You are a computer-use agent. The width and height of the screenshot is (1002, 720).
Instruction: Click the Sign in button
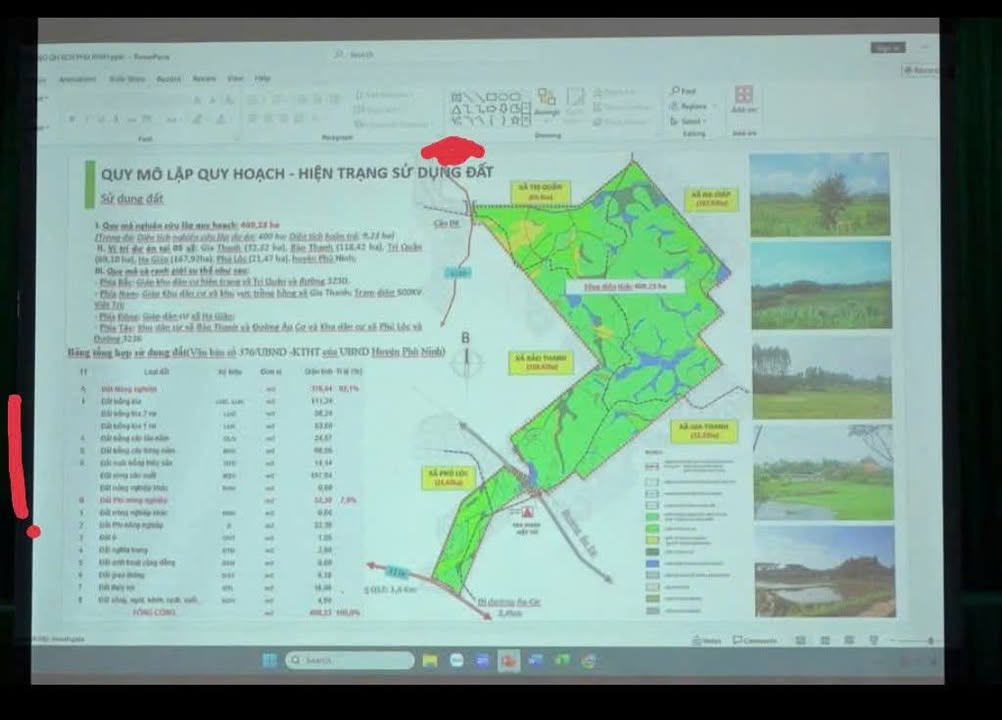point(886,47)
